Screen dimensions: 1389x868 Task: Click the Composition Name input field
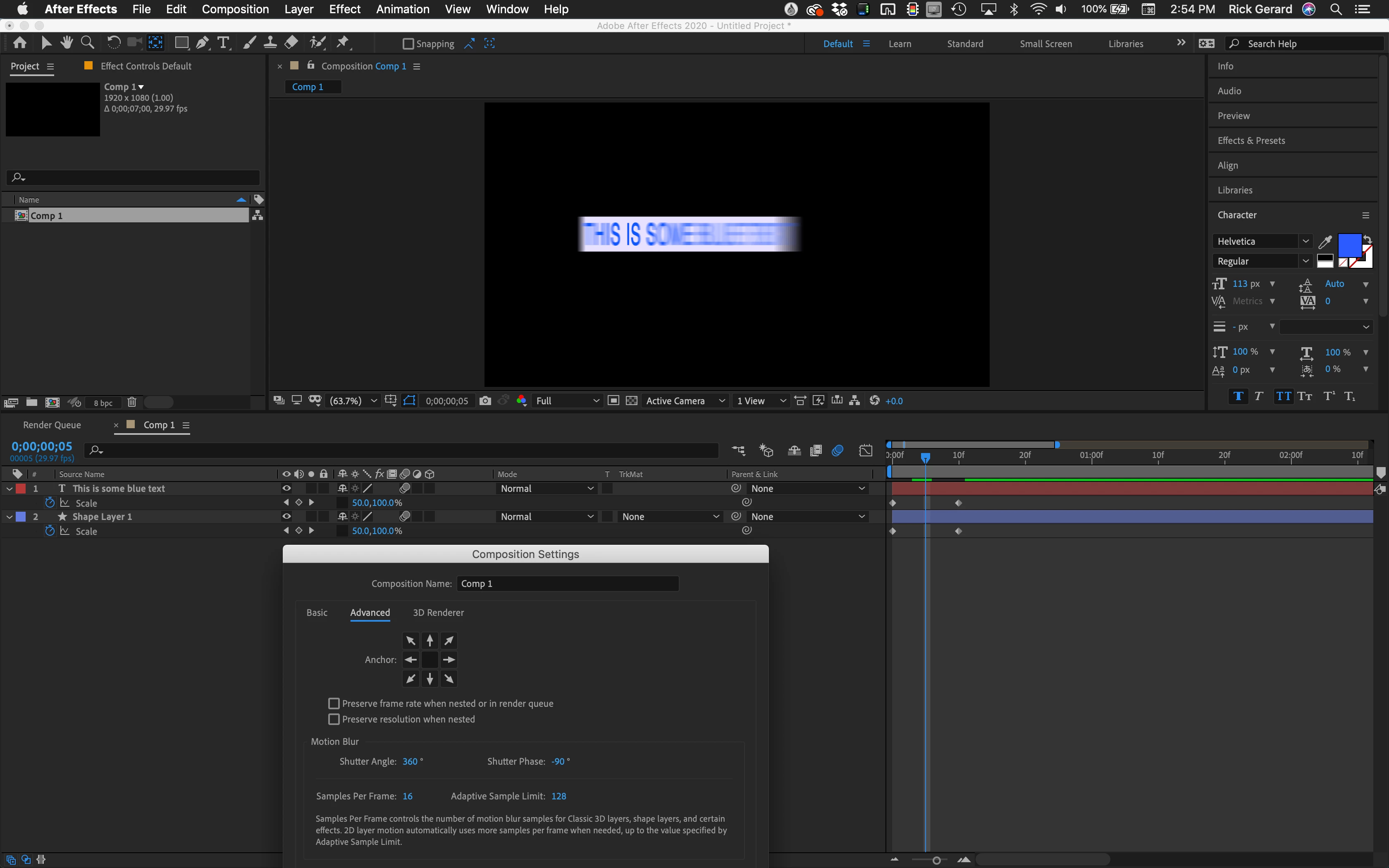coord(568,583)
